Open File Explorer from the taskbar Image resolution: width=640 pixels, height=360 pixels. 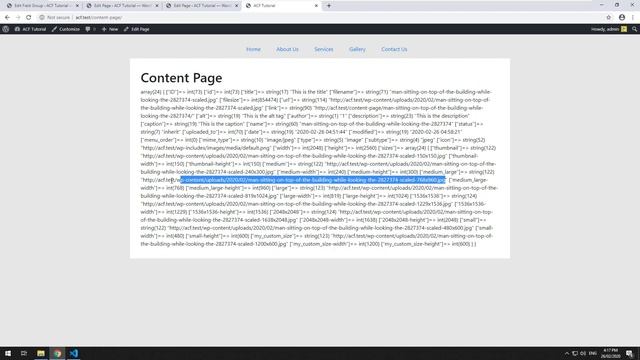click(x=41, y=353)
